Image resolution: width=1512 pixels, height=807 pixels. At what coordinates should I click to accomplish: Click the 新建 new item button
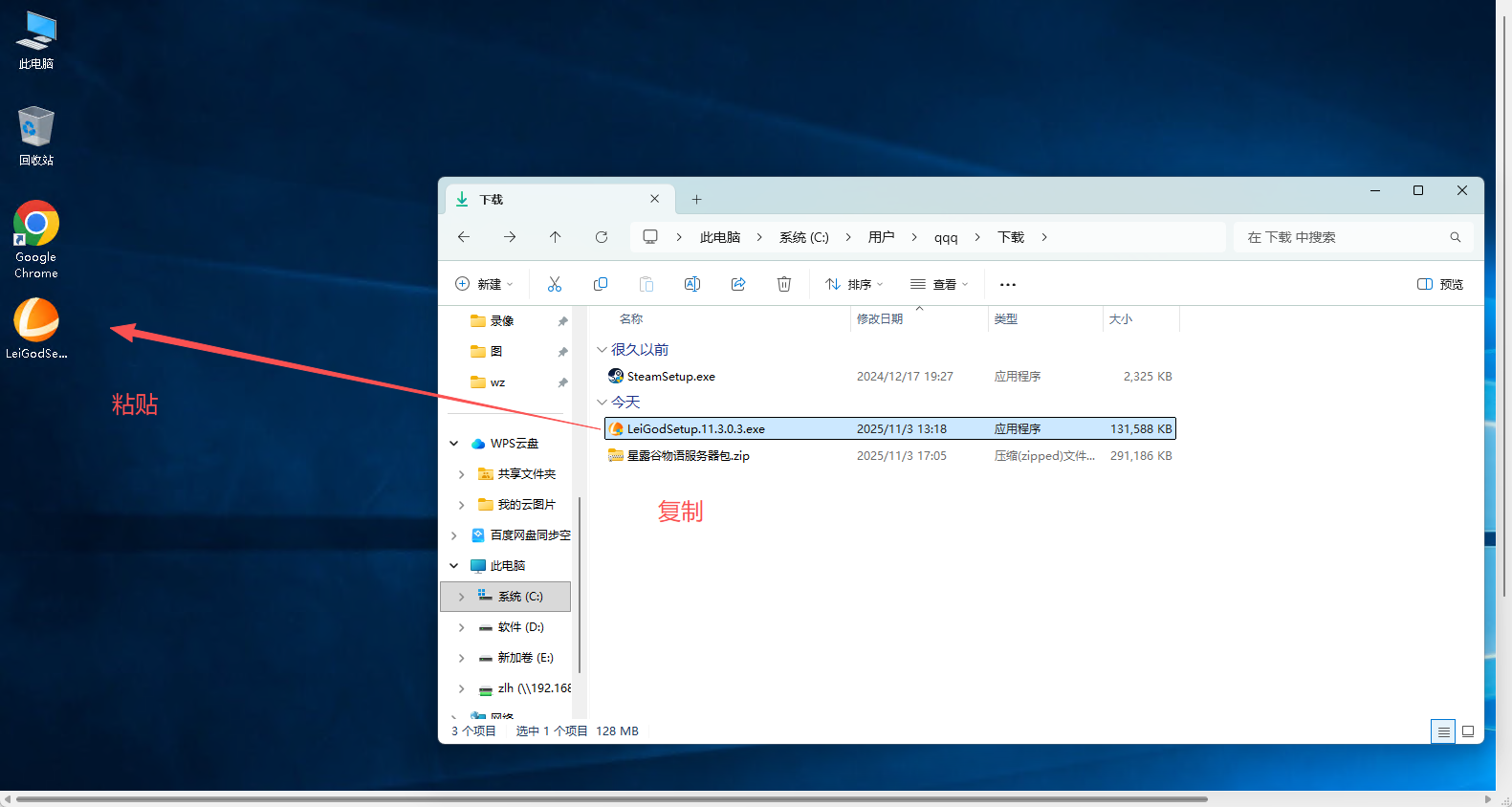[x=484, y=284]
